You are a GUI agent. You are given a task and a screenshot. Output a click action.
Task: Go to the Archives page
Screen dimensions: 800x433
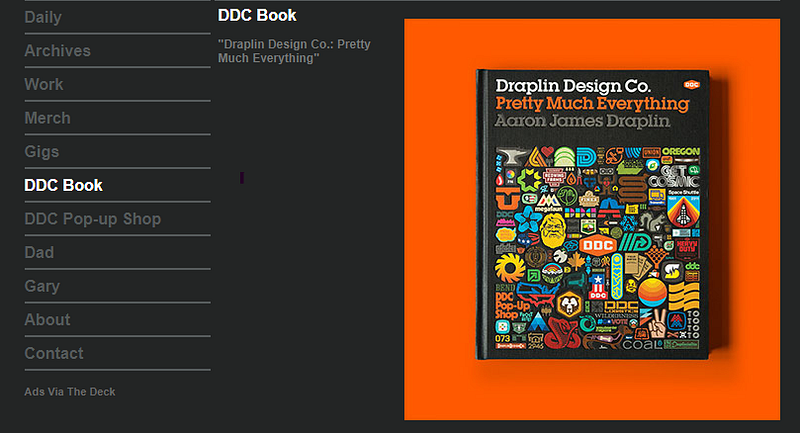(x=58, y=51)
